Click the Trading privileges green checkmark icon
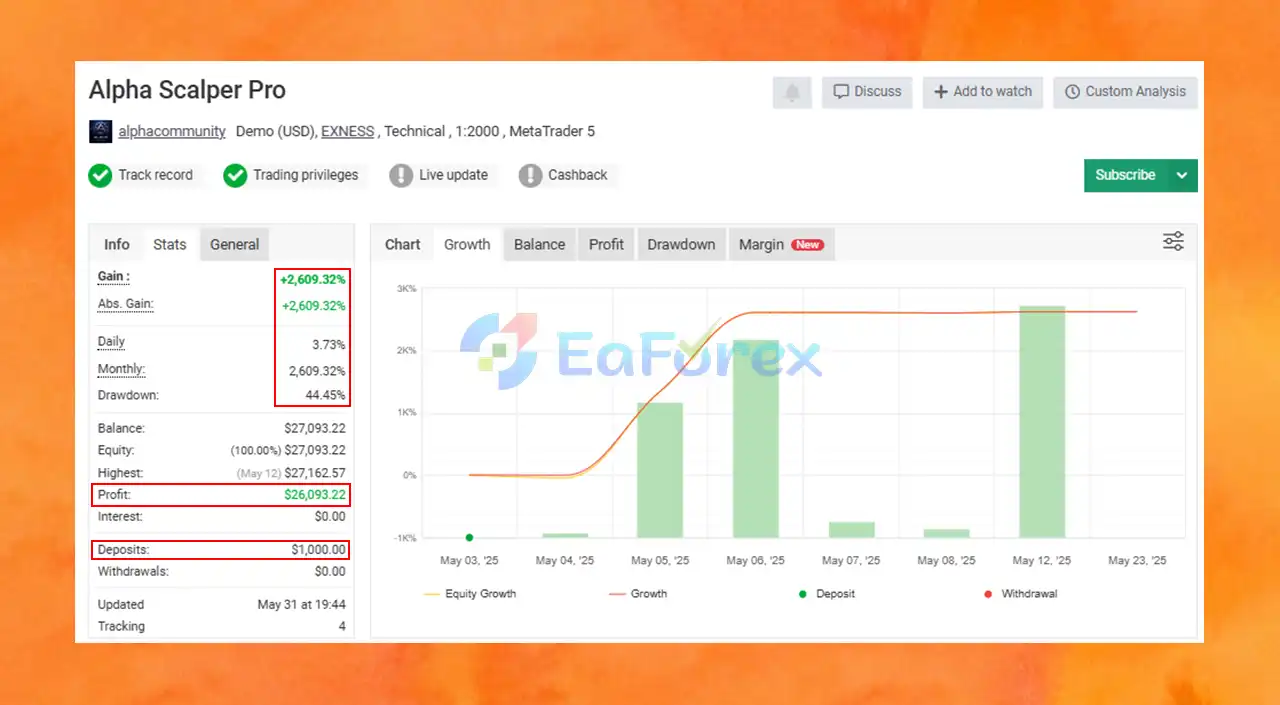The height and width of the screenshot is (705, 1280). pos(235,175)
